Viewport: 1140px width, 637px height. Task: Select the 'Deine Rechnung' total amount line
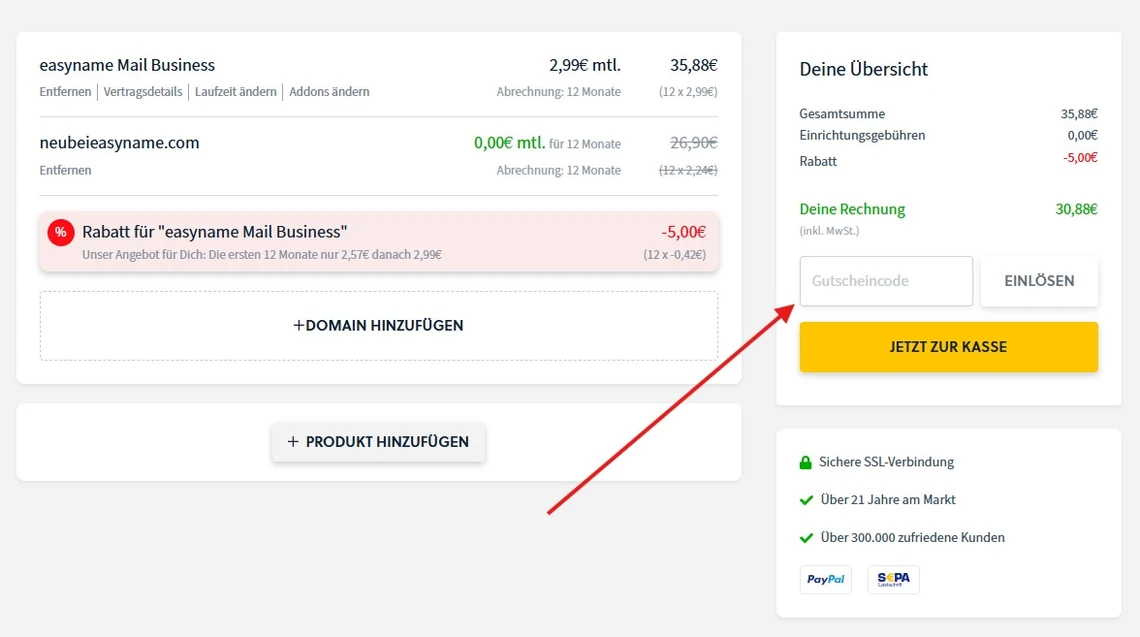pyautogui.click(x=851, y=209)
